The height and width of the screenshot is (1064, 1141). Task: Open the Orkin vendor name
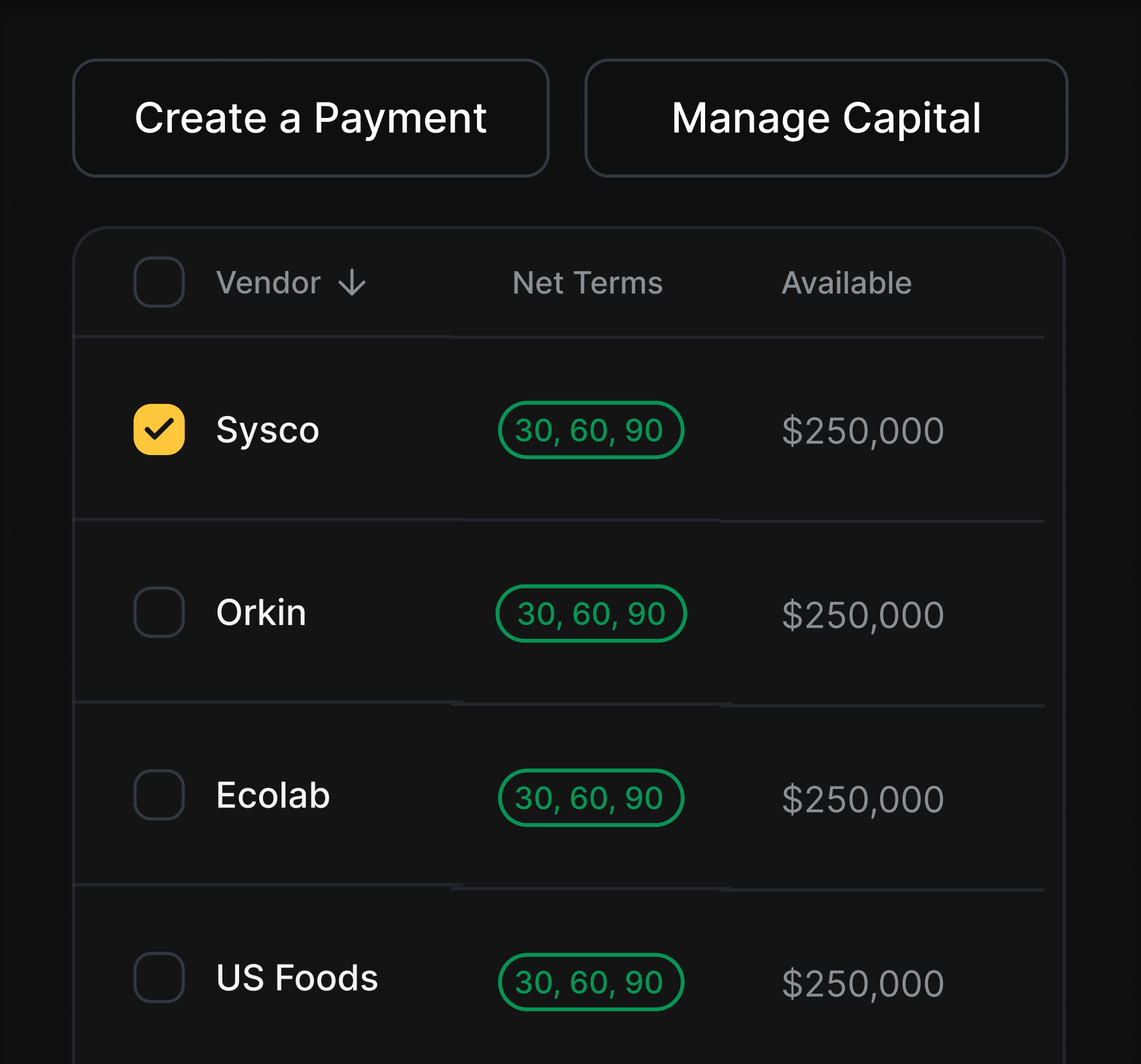tap(261, 612)
